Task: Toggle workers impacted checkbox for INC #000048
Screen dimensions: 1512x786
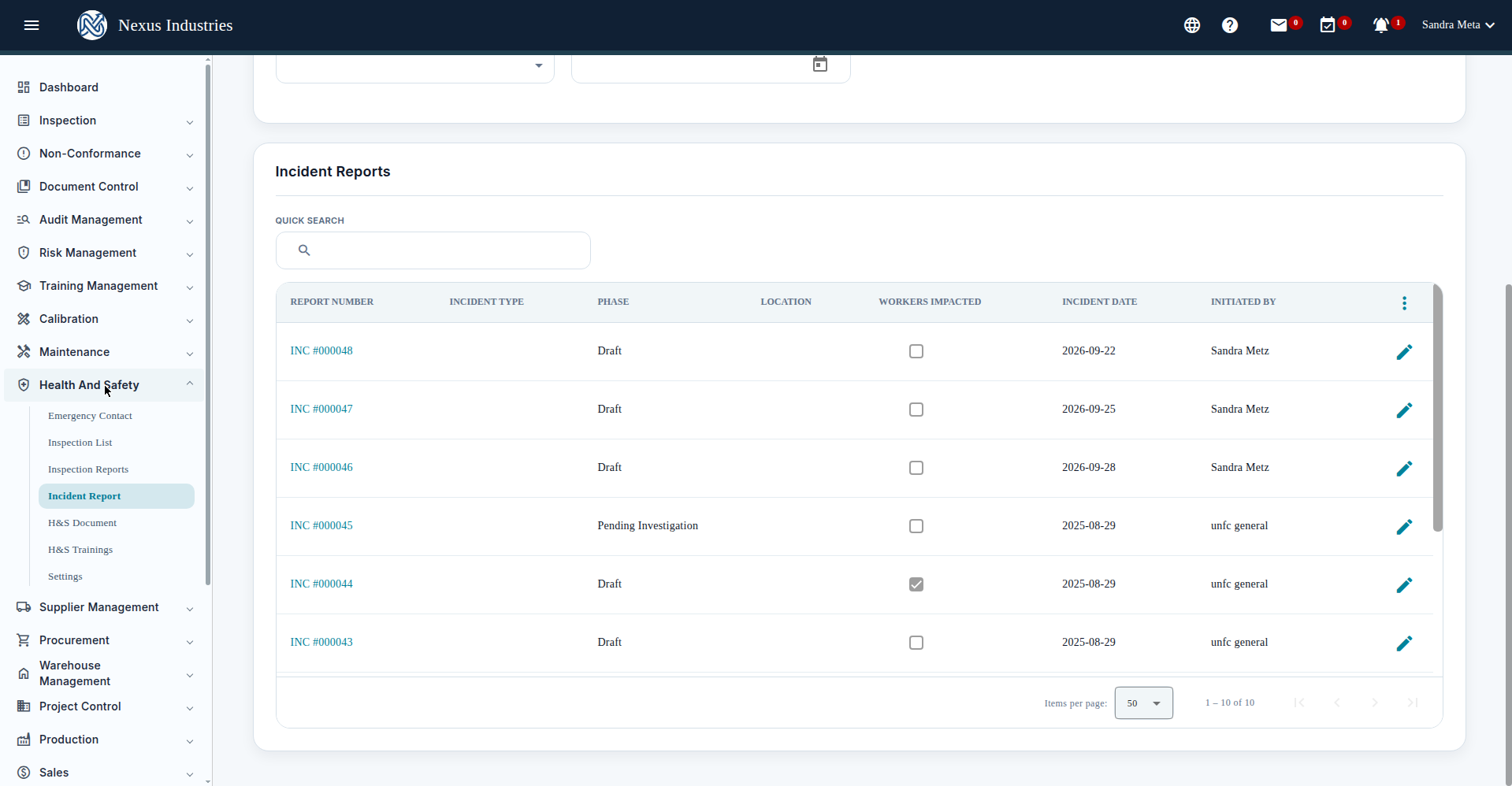Action: point(916,351)
